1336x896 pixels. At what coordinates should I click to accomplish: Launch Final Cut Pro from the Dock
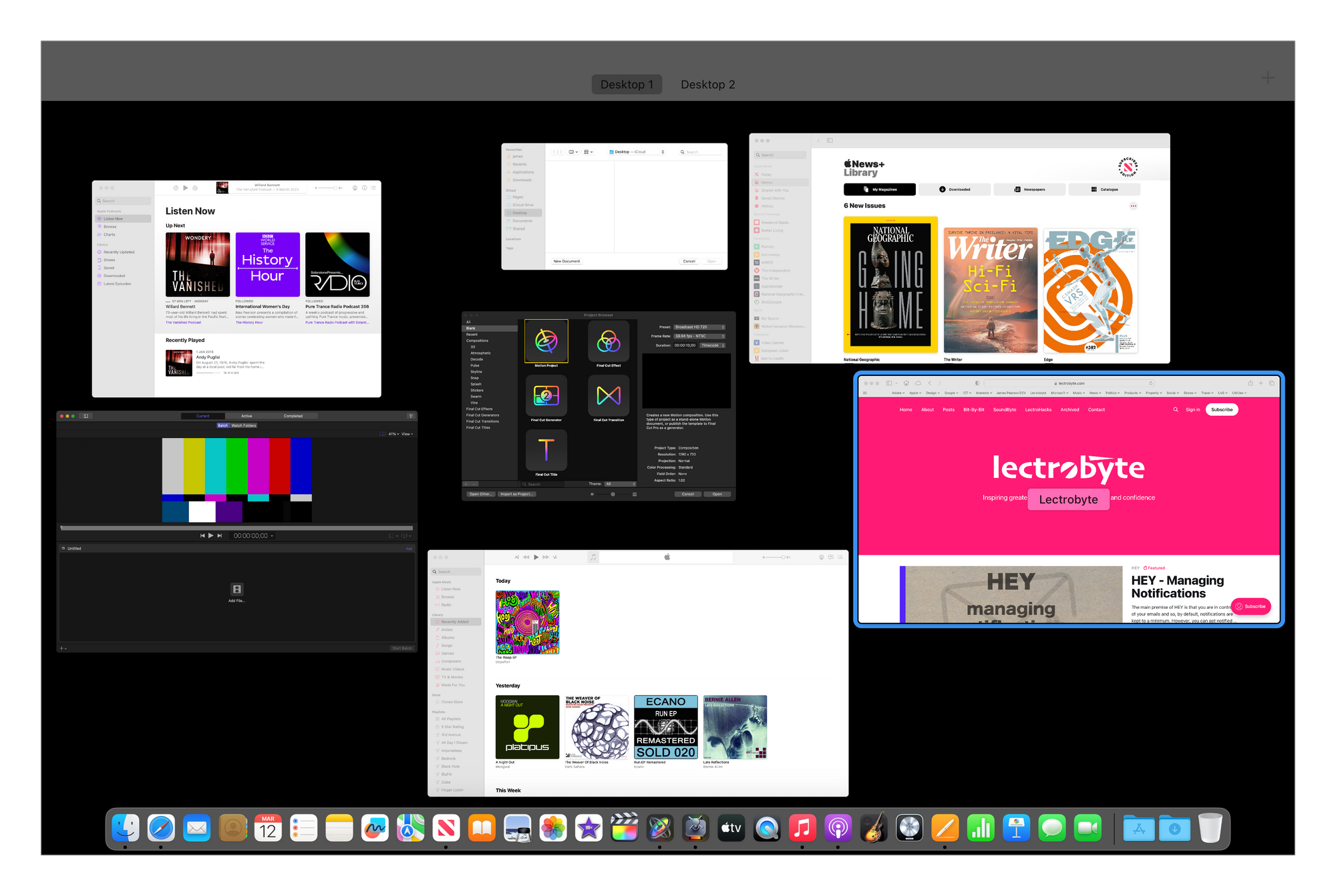coord(625,829)
